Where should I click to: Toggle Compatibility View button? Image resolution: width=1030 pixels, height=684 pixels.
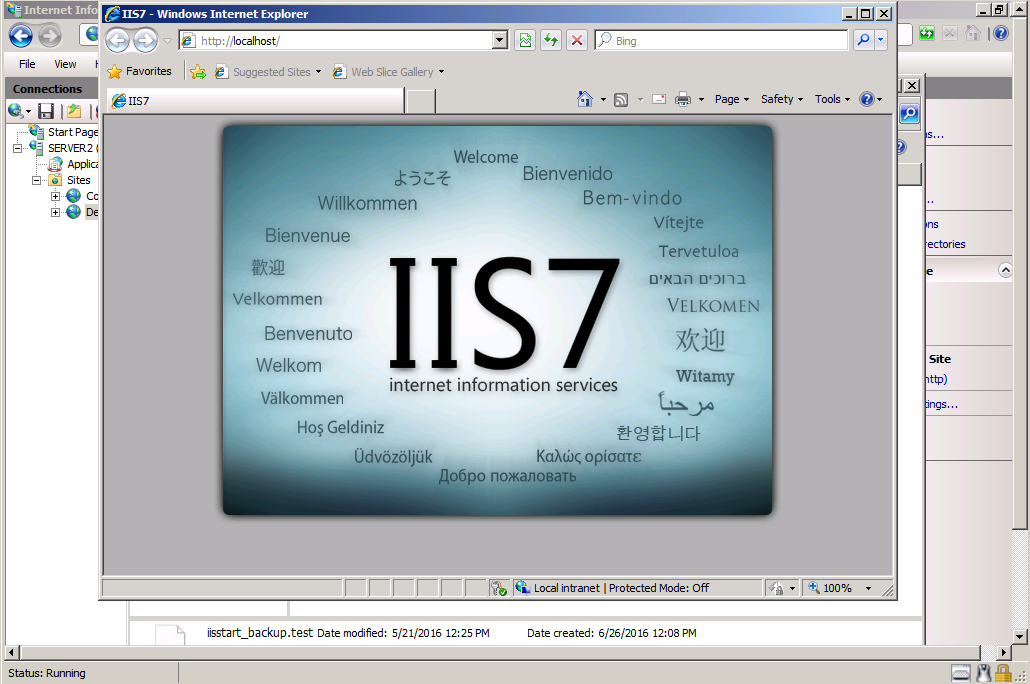pyautogui.click(x=525, y=41)
